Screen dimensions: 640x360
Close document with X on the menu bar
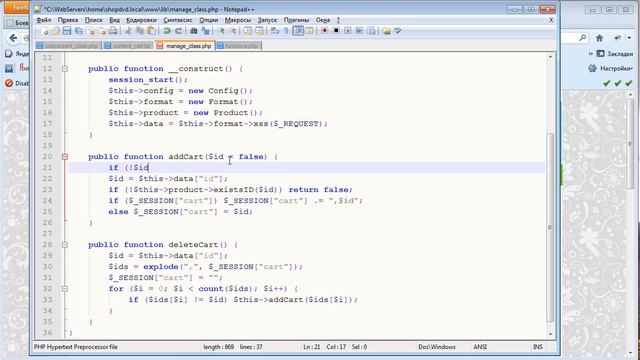point(551,20)
